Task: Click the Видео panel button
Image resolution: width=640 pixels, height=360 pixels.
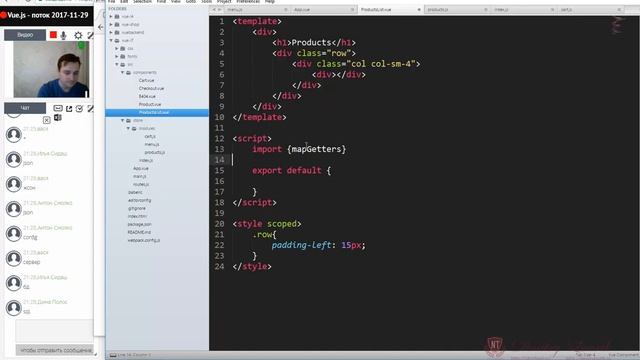Action: point(25,35)
